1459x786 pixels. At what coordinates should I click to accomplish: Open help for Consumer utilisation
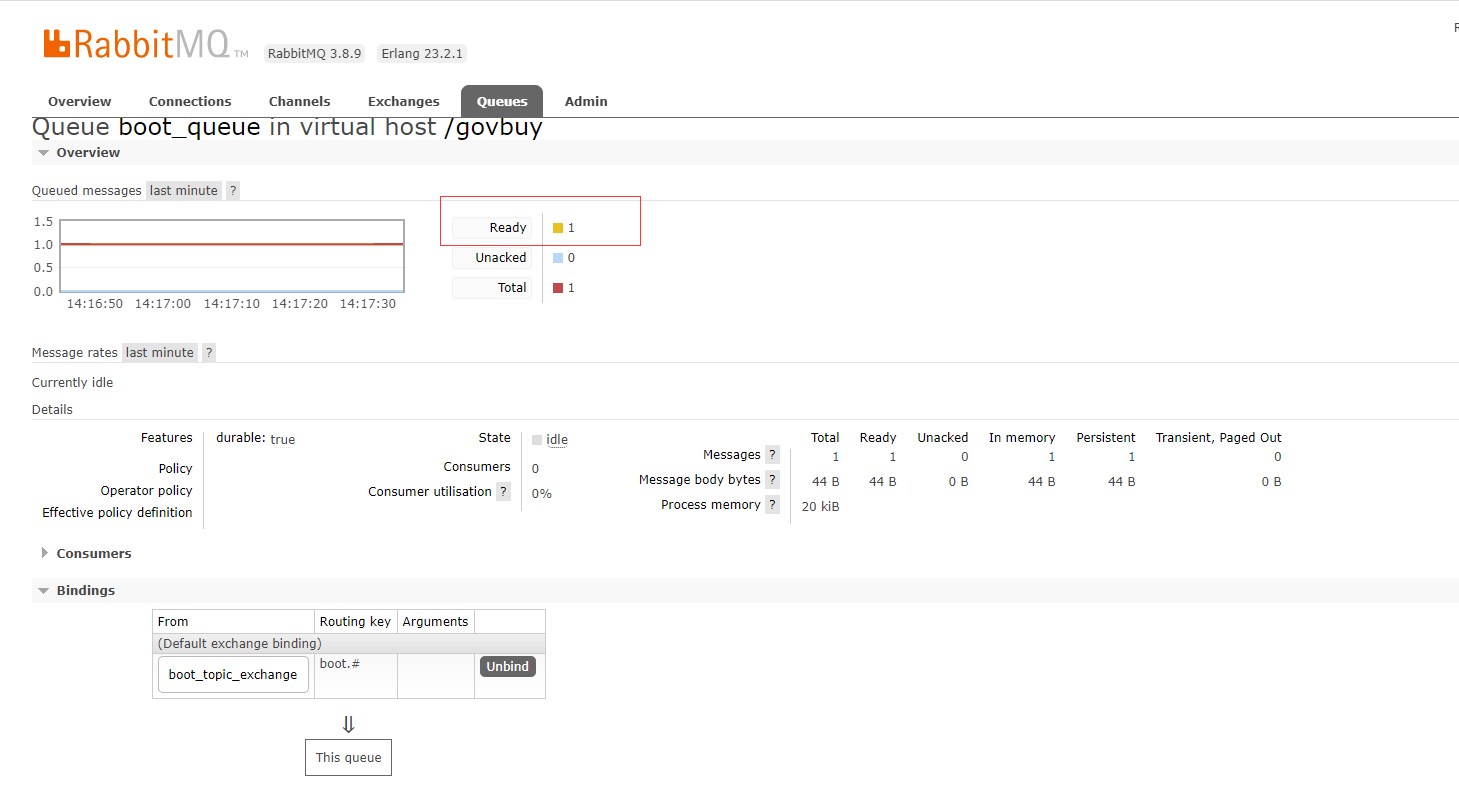click(x=503, y=492)
